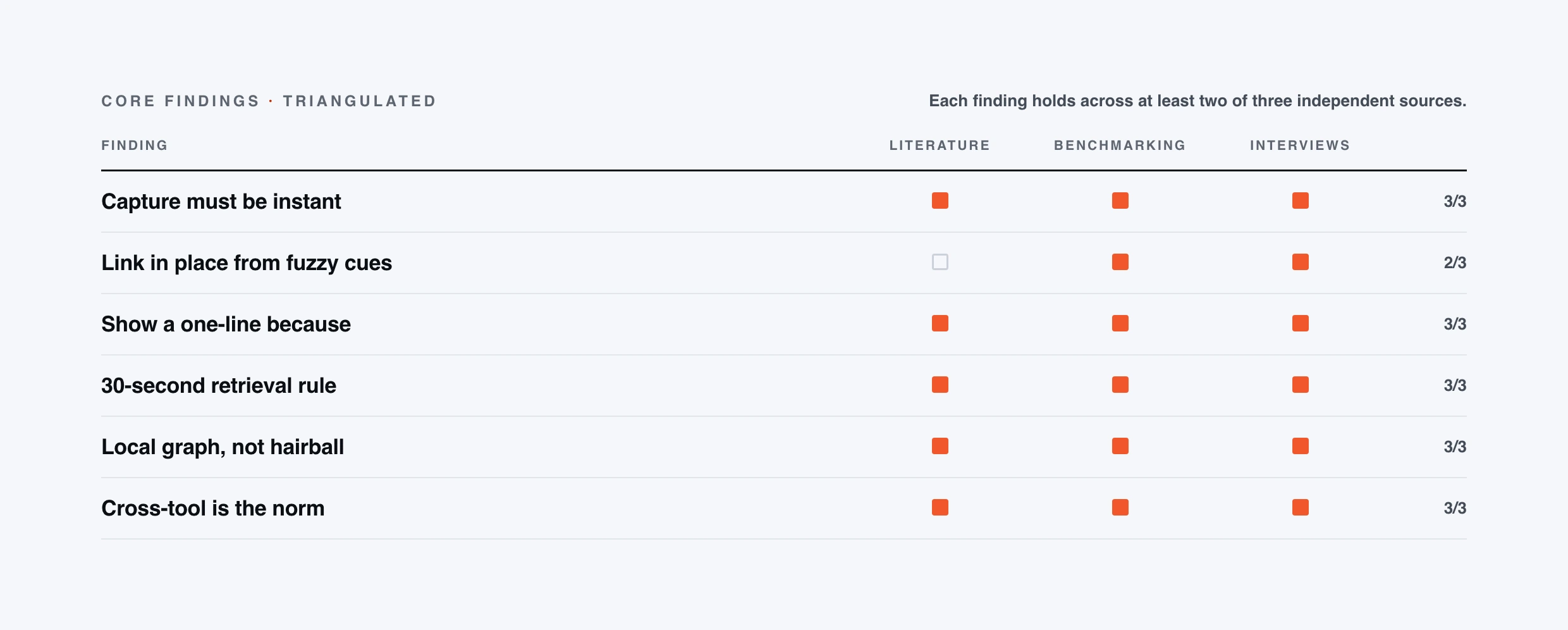Click Interviews marker for 30-second retrieval rule
This screenshot has width=1568, height=630.
[1301, 385]
